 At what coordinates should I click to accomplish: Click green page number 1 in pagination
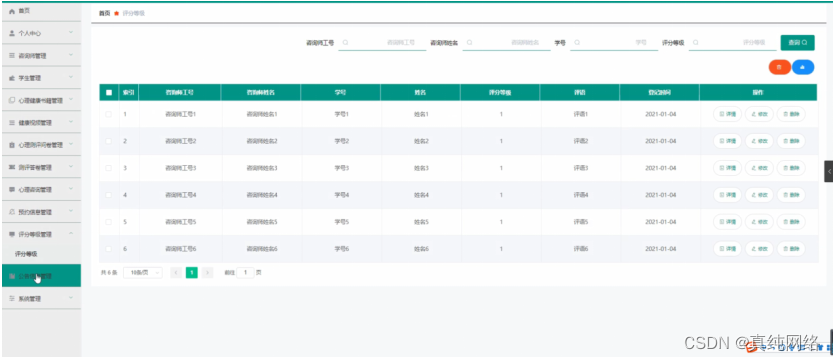tap(192, 272)
